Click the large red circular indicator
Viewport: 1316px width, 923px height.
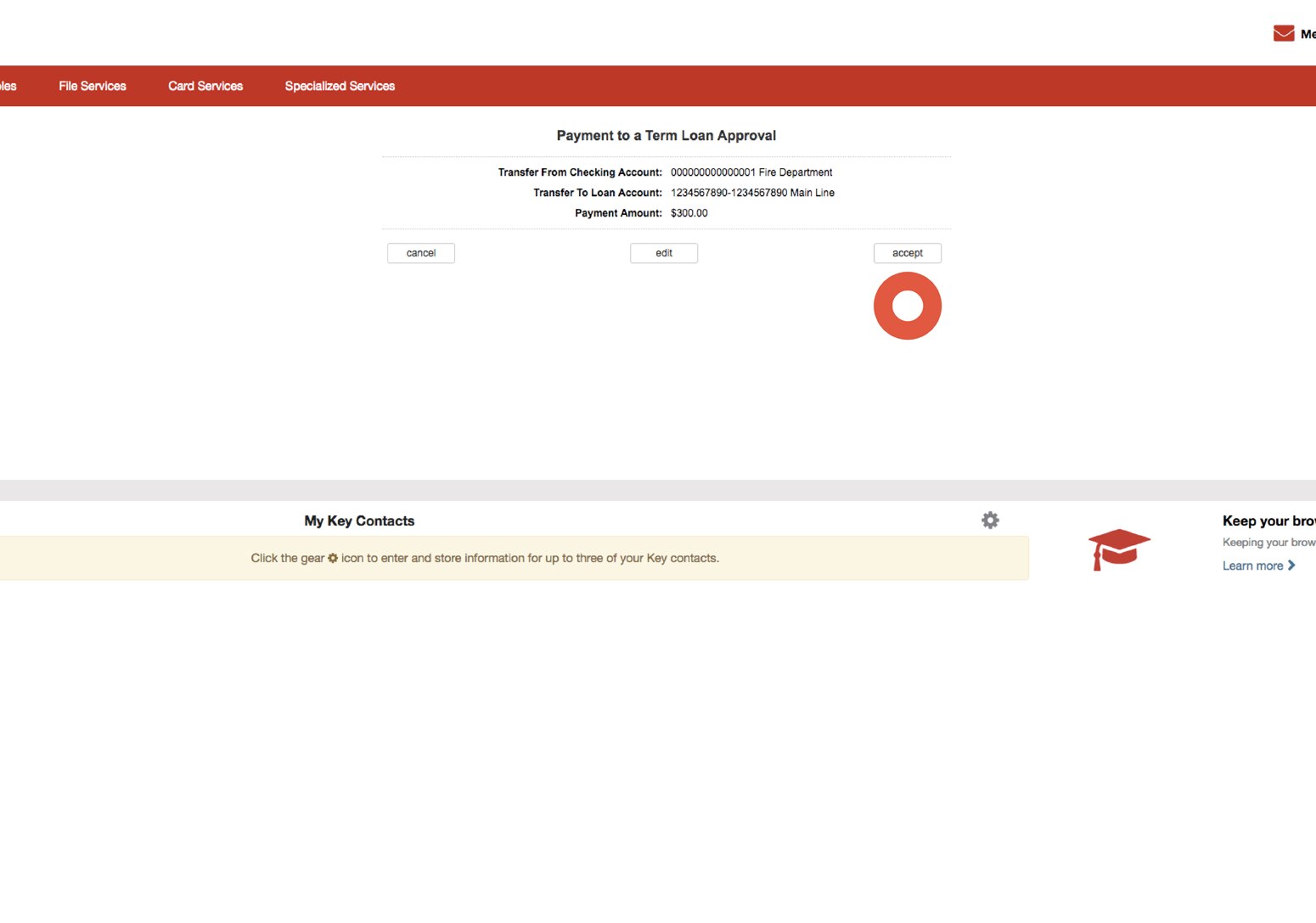tap(908, 305)
